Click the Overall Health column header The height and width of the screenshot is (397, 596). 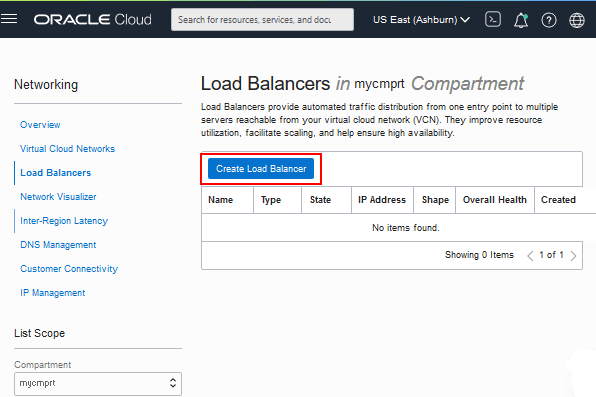point(495,200)
